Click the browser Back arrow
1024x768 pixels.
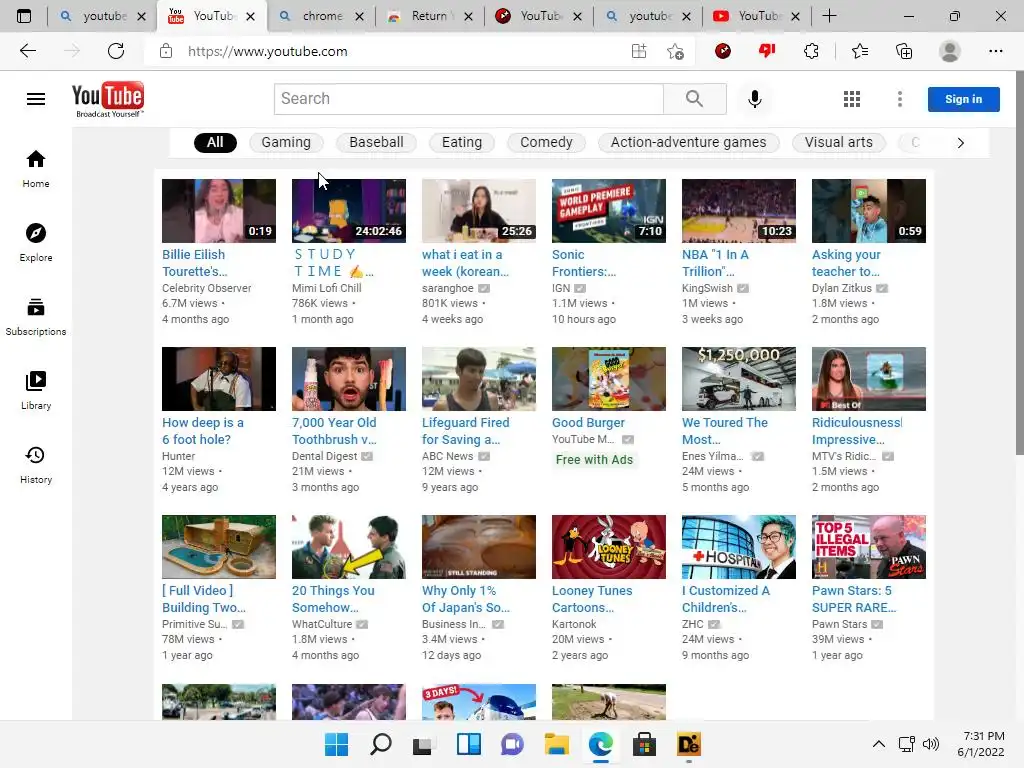pyautogui.click(x=27, y=51)
